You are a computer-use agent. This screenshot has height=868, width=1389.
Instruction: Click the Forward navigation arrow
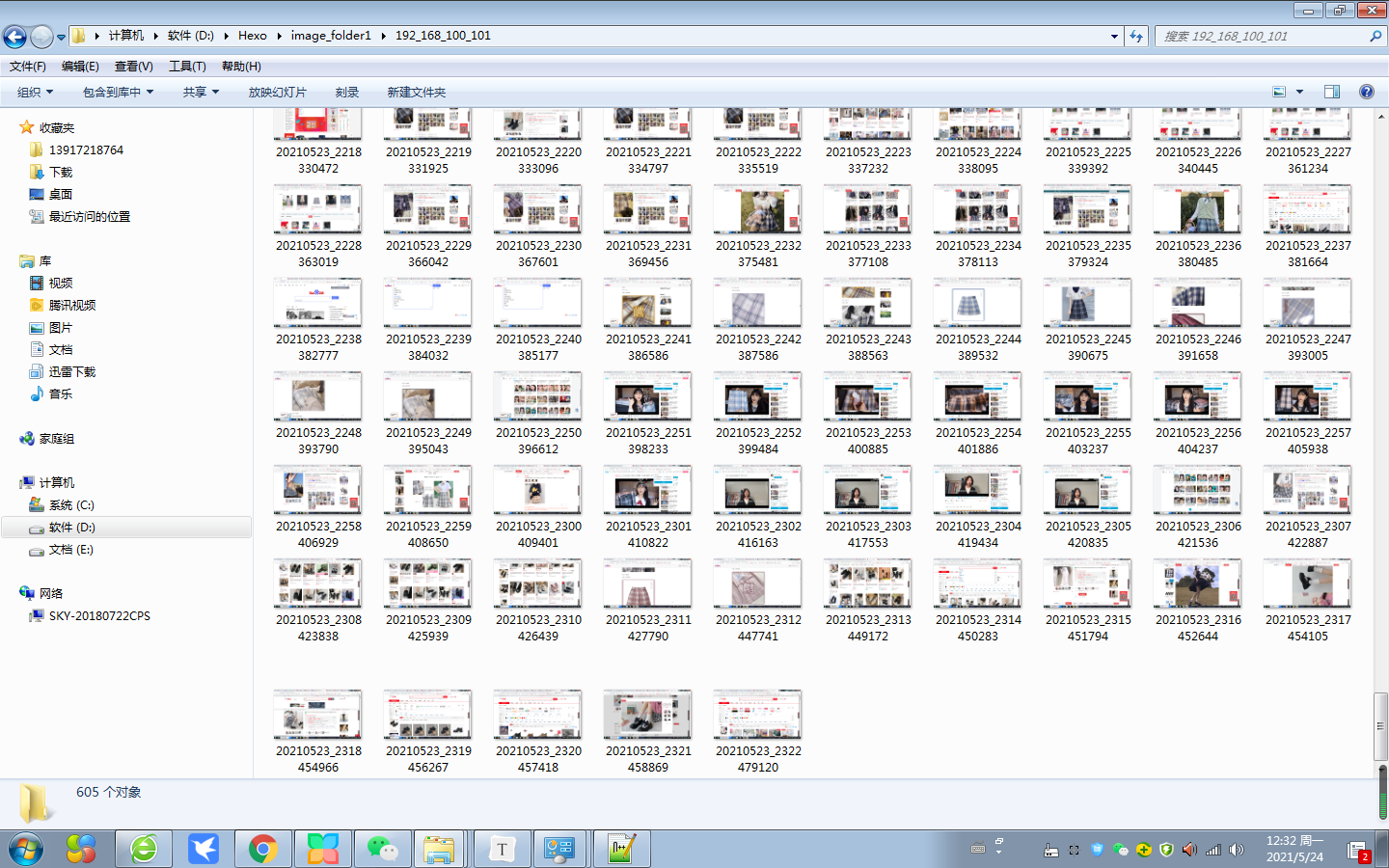pos(41,37)
